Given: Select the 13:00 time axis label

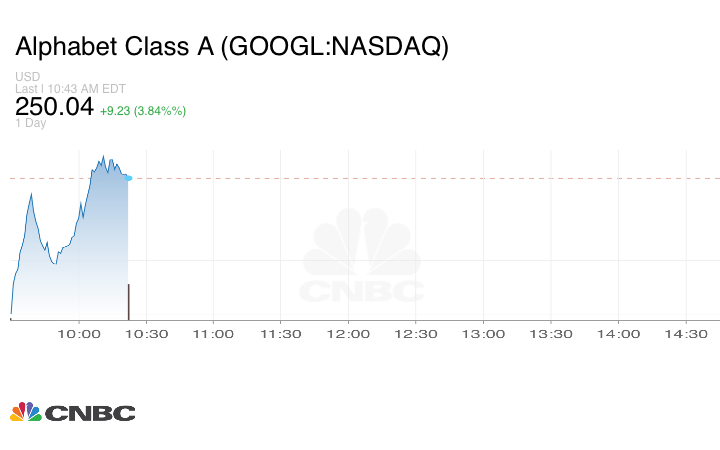Looking at the screenshot, I should (483, 334).
